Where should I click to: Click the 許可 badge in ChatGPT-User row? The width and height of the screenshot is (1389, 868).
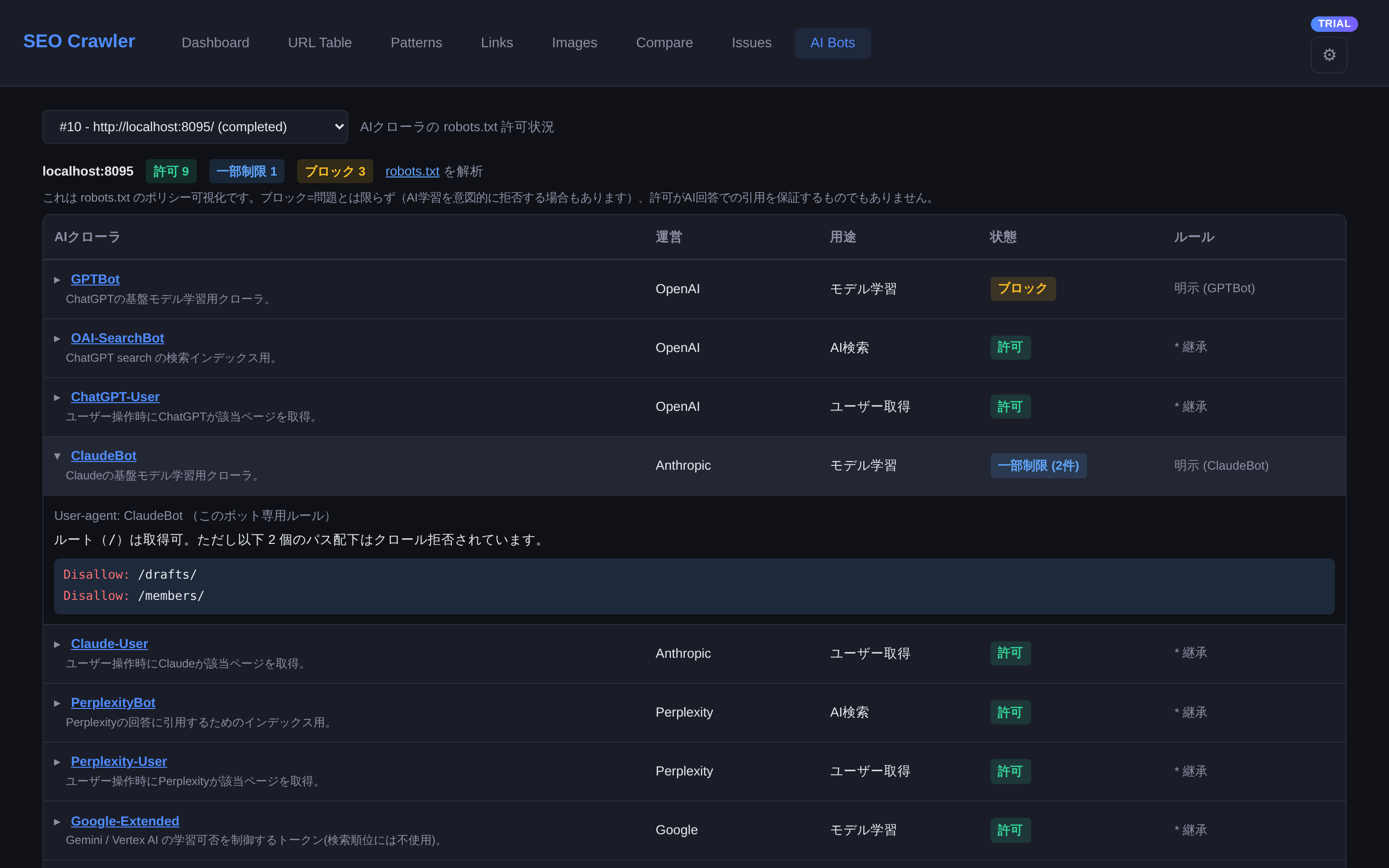coord(1010,407)
